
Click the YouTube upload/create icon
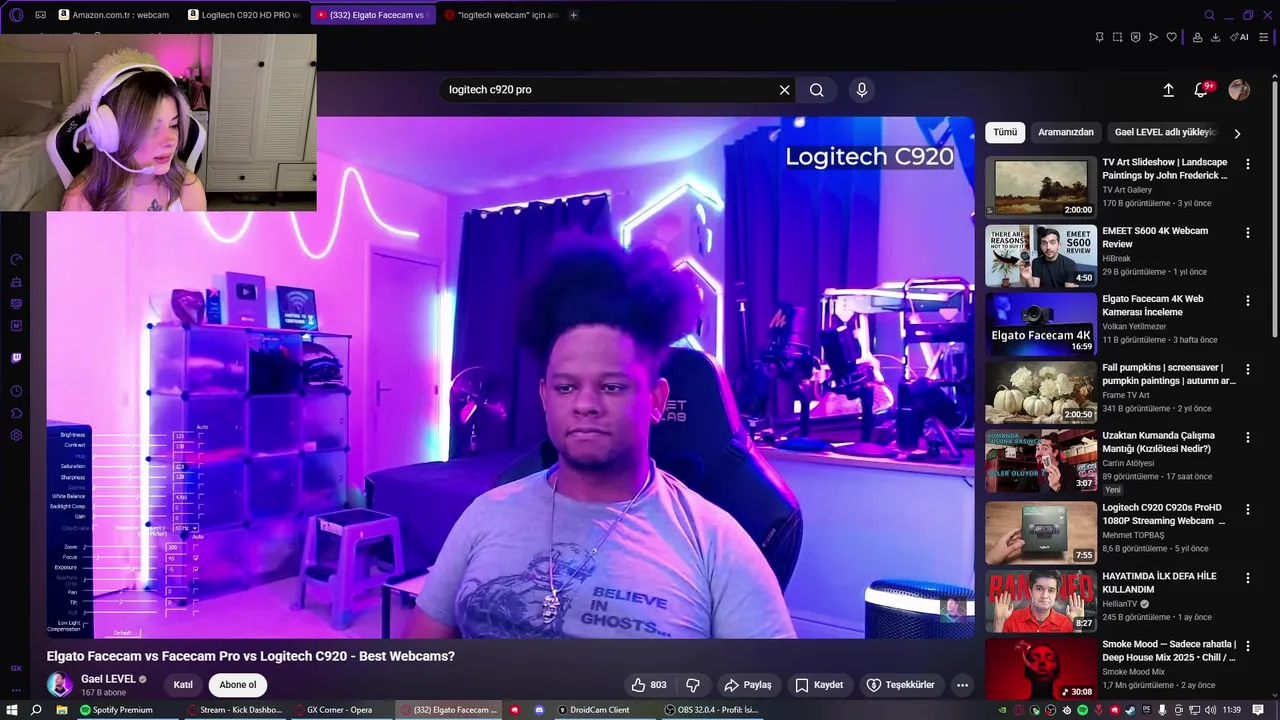click(1168, 90)
